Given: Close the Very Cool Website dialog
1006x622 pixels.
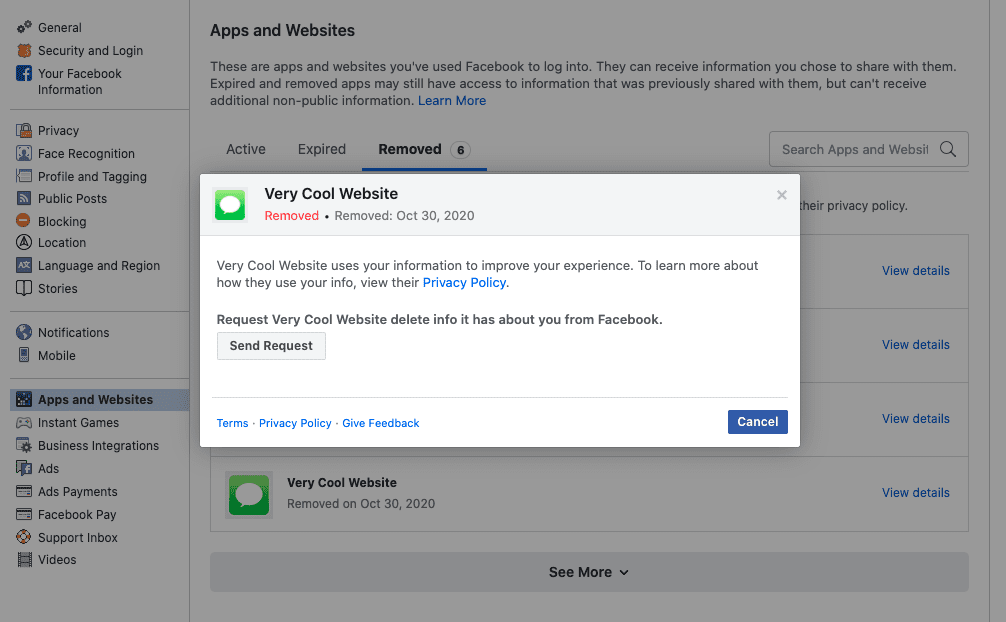Looking at the screenshot, I should [782, 195].
